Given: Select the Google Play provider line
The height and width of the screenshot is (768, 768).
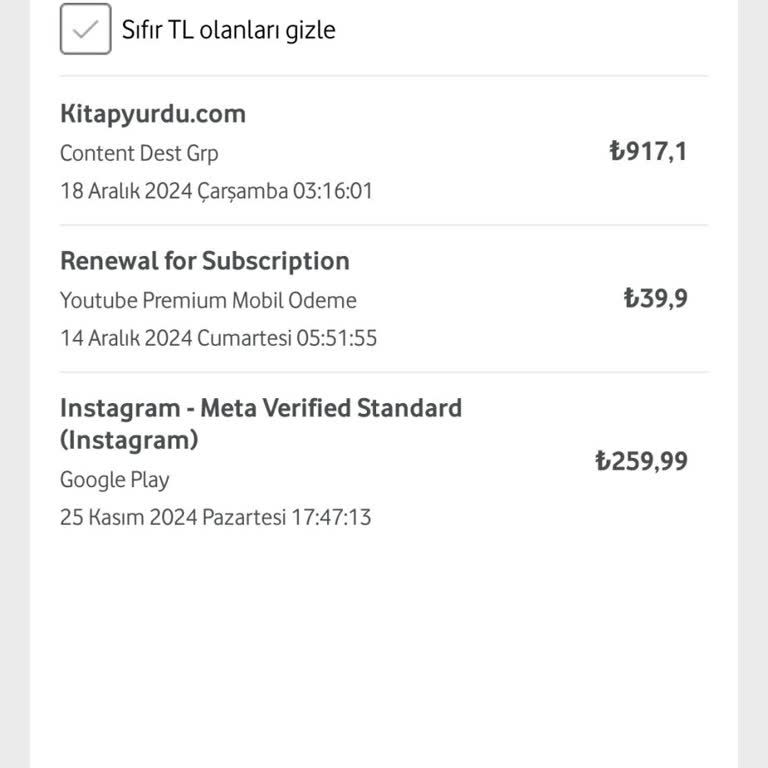Looking at the screenshot, I should pos(115,480).
